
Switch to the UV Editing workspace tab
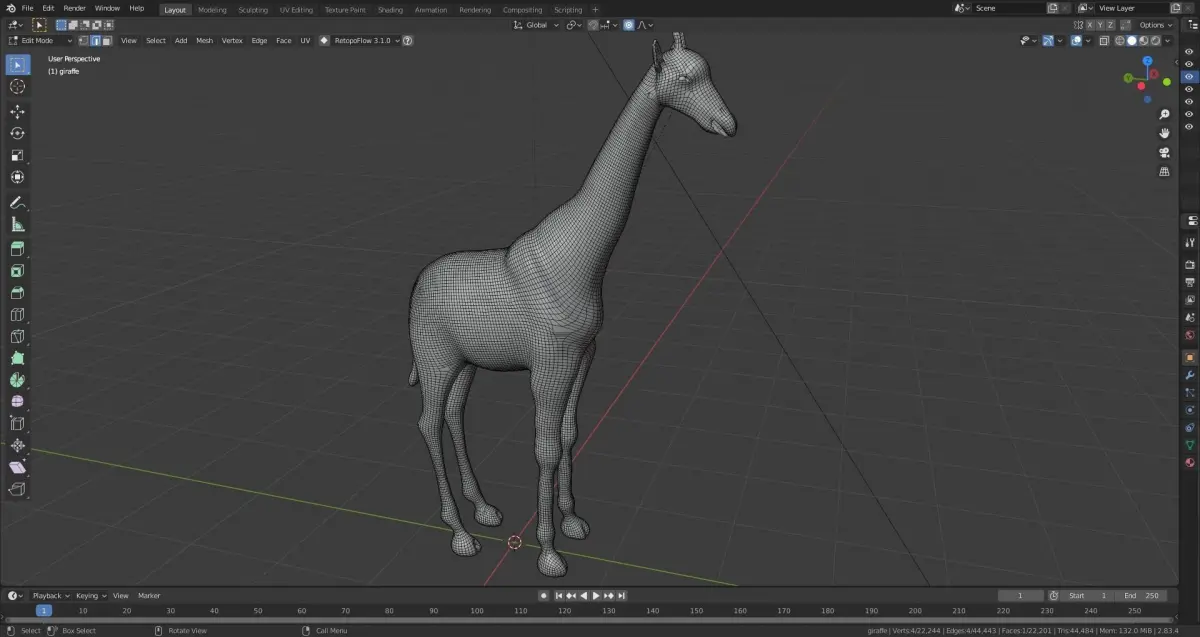[x=296, y=9]
